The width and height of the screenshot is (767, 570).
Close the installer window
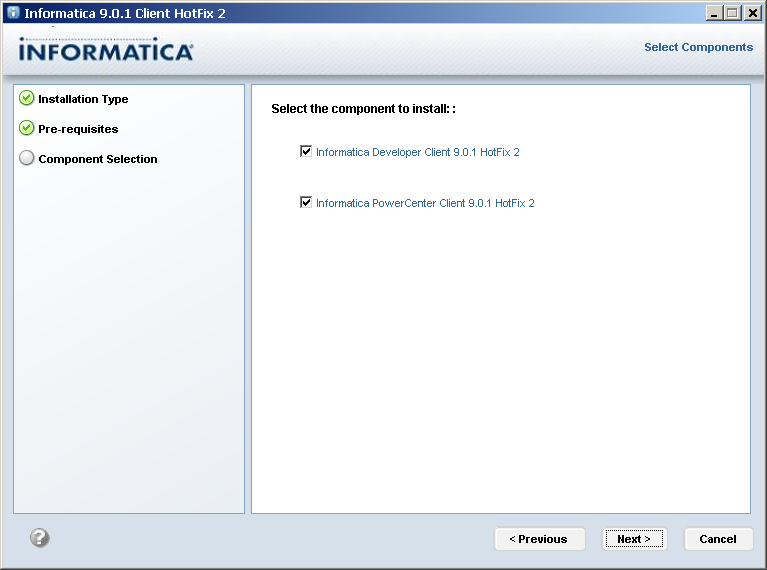click(752, 13)
